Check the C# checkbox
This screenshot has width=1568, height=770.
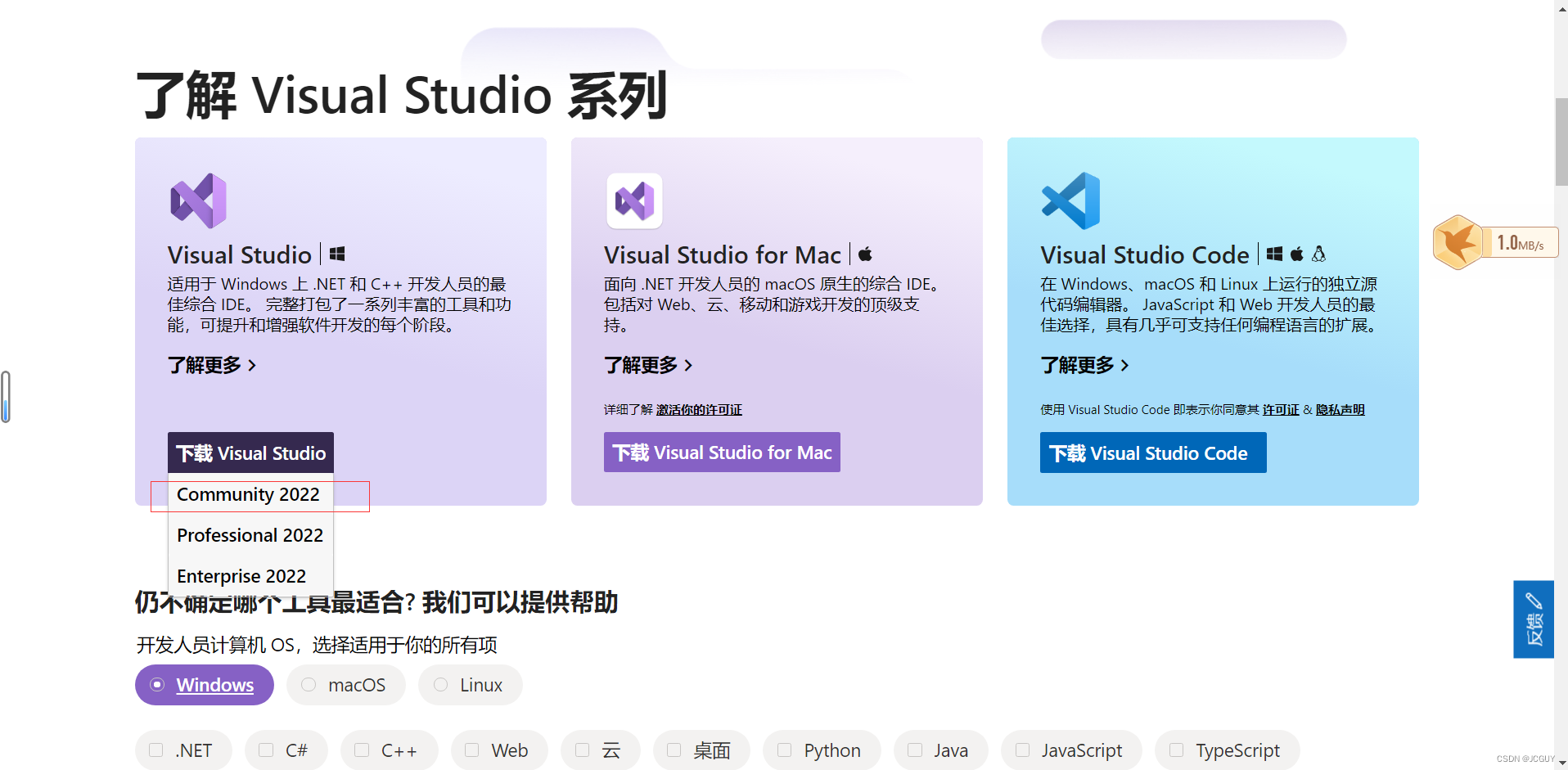266,750
